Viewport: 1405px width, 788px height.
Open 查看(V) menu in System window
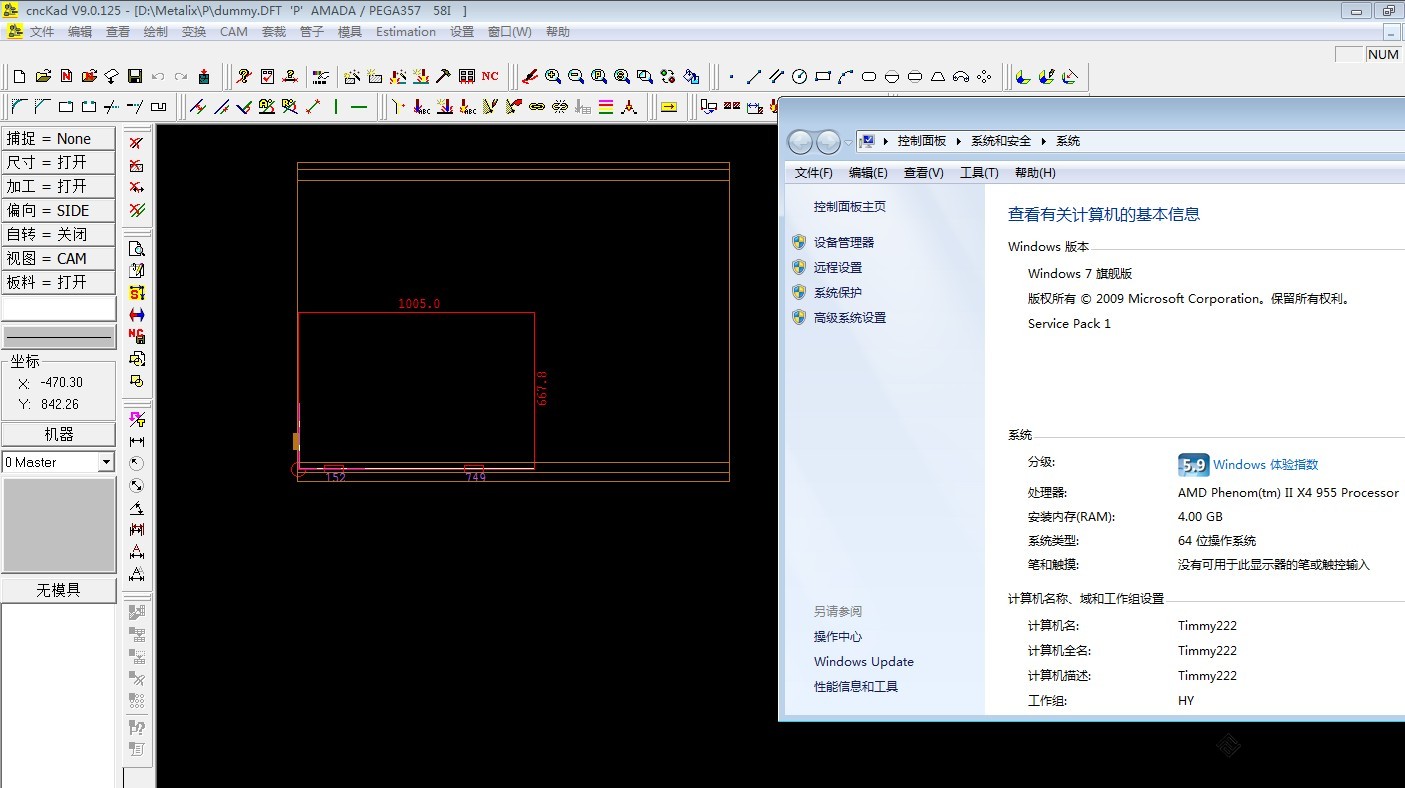(923, 173)
